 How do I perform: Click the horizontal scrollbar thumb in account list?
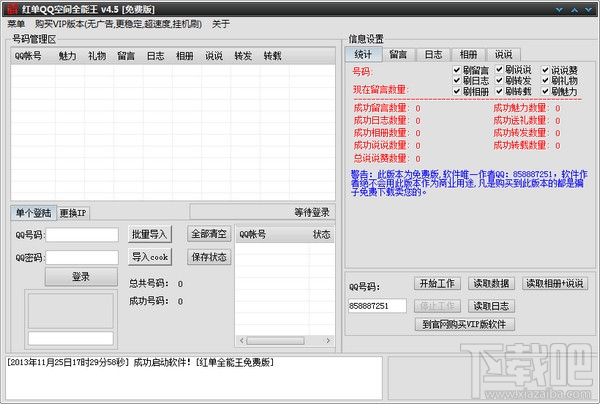point(276,340)
